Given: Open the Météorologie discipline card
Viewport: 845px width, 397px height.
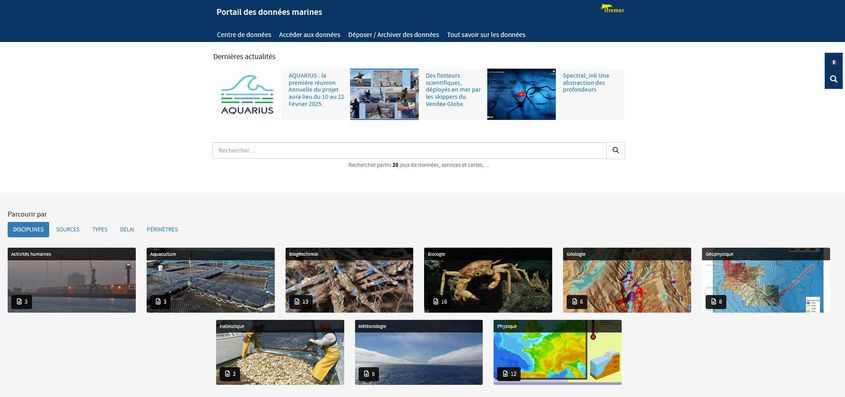Looking at the screenshot, I should coord(419,352).
